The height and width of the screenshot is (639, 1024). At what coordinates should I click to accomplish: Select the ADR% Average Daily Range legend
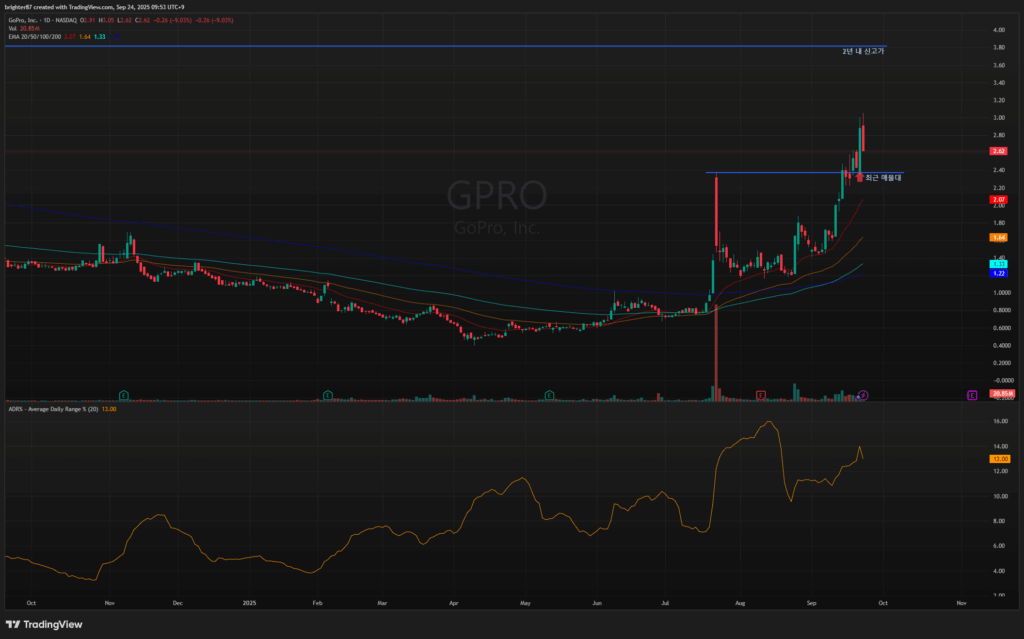point(54,409)
